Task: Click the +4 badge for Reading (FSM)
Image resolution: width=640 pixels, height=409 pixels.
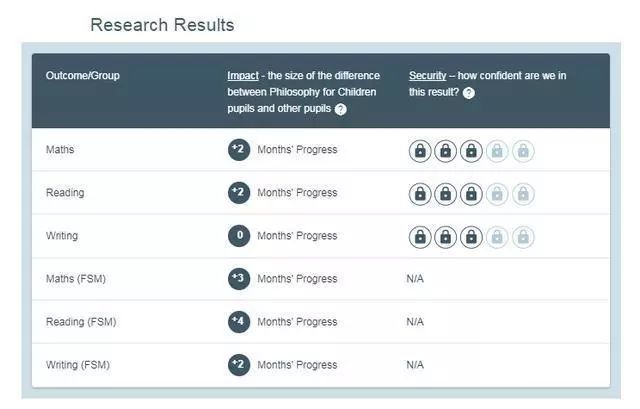Action: [x=239, y=322]
